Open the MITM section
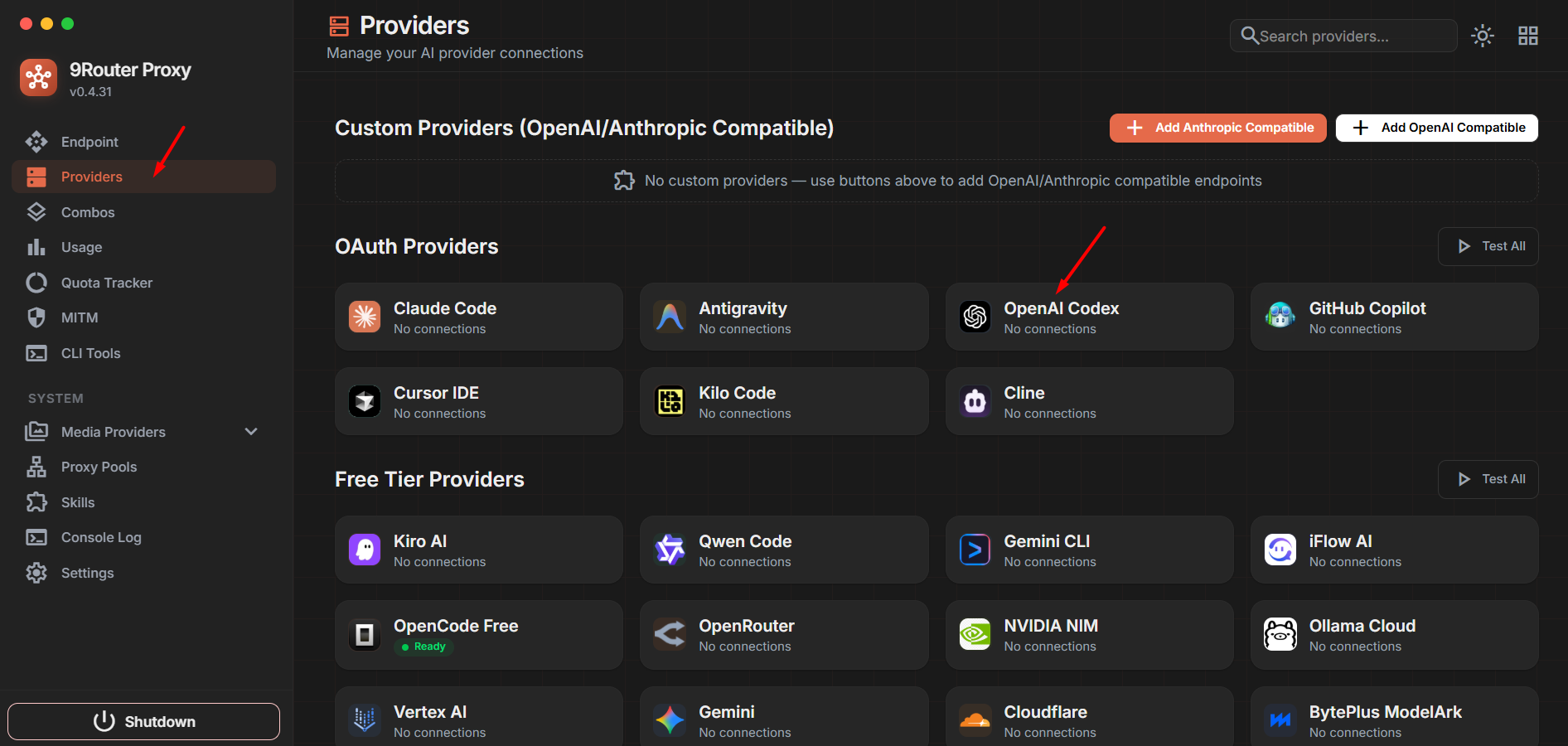 tap(143, 317)
